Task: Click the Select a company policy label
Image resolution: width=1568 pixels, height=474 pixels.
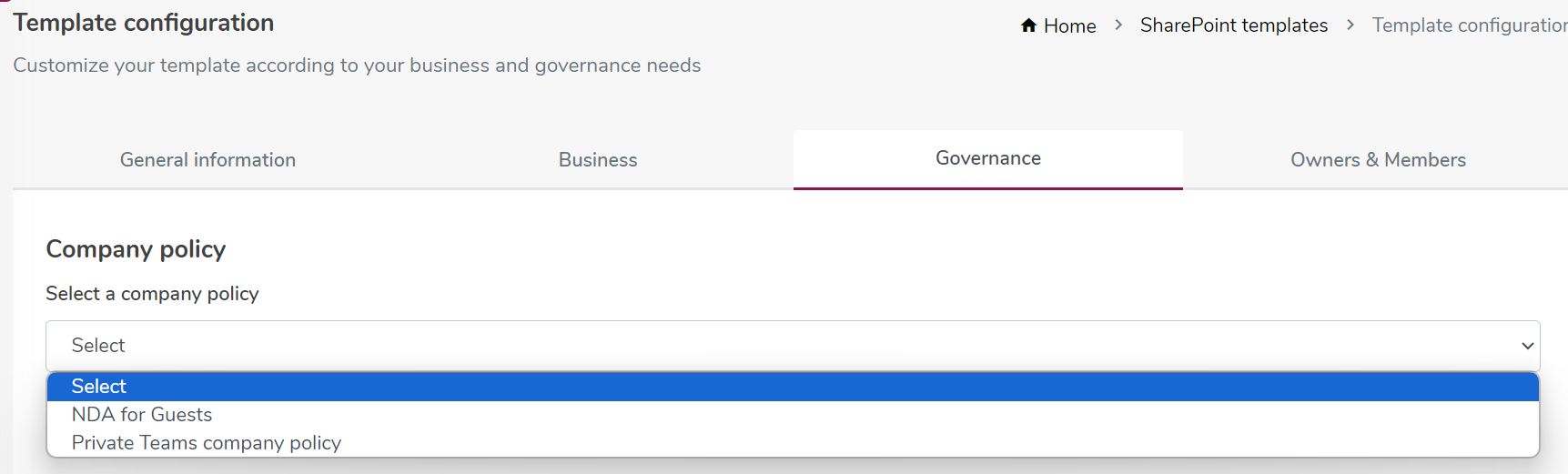Action: click(x=152, y=294)
